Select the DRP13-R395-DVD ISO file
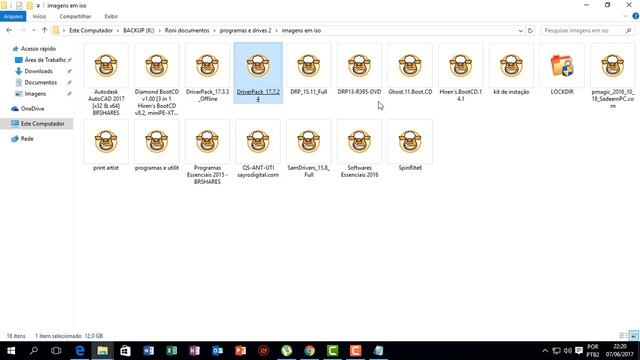Screen dimensions: 640x360 click(359, 70)
